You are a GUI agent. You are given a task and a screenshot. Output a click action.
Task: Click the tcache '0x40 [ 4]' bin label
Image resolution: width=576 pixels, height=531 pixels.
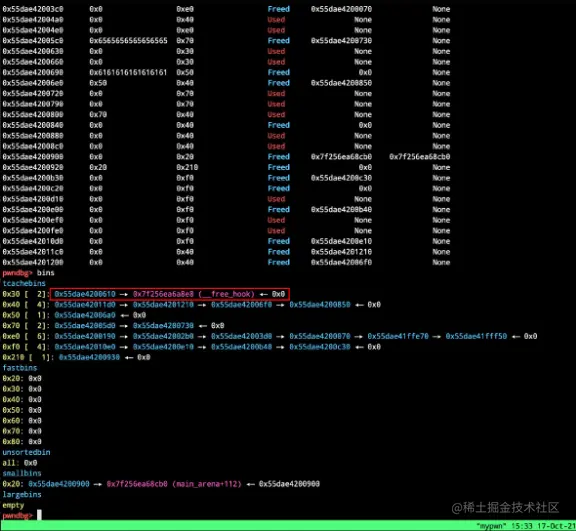(26, 305)
